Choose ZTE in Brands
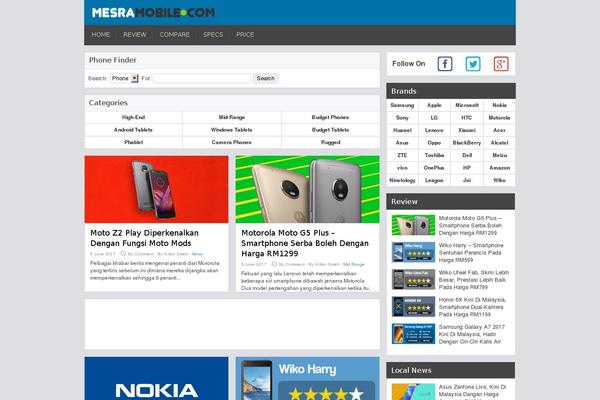The height and width of the screenshot is (400, 600). (x=402, y=155)
